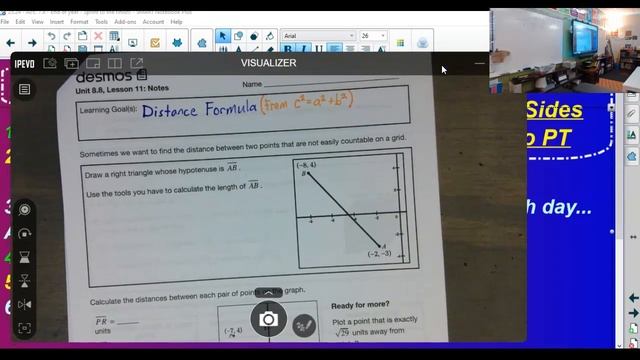Image resolution: width=640 pixels, height=360 pixels.
Task: Click the Redo icon
Action: click(x=67, y=36)
